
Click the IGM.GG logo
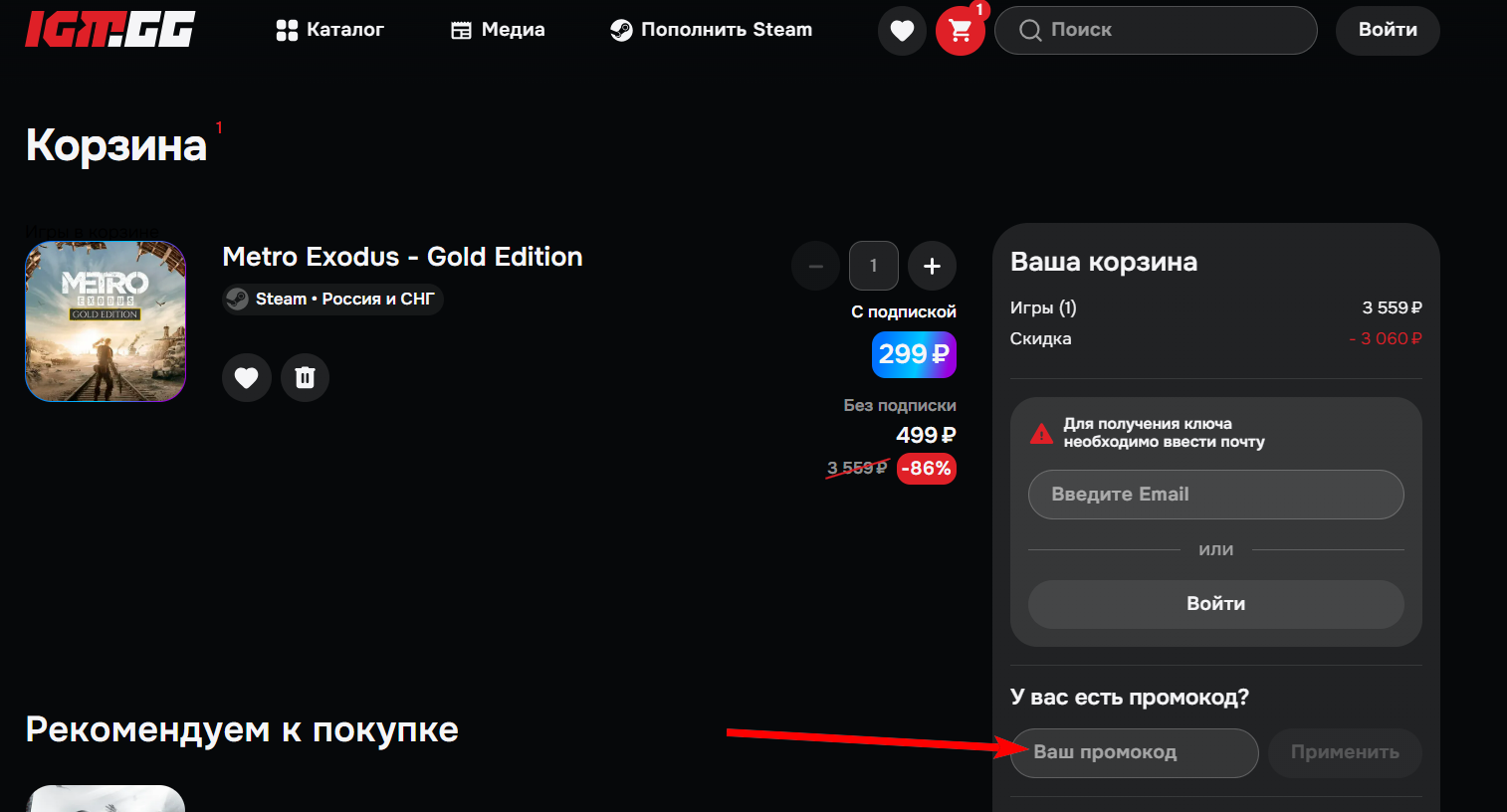click(x=109, y=30)
